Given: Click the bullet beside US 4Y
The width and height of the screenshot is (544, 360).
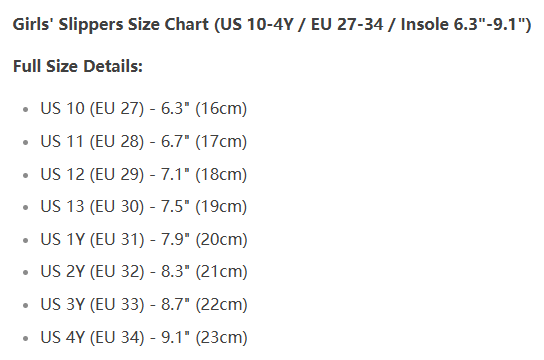Looking at the screenshot, I should coord(25,338).
